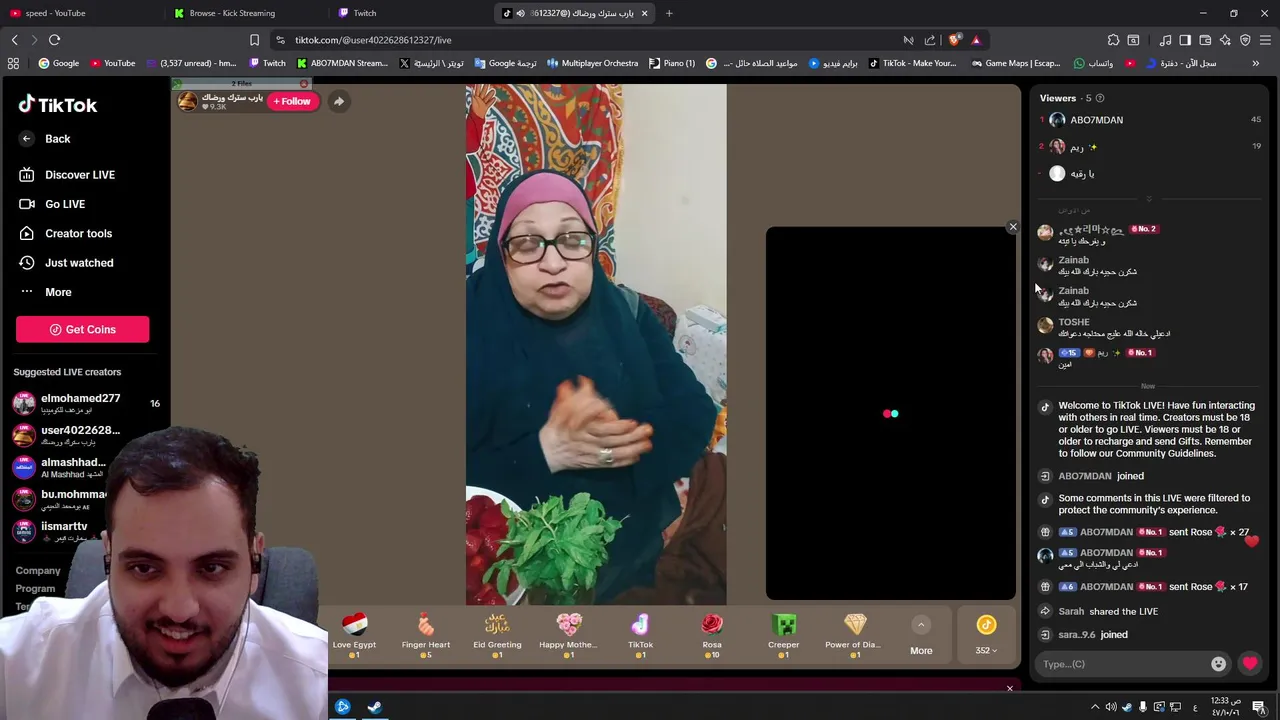Send the TikTok gift
The image size is (1280, 720).
coord(640,634)
